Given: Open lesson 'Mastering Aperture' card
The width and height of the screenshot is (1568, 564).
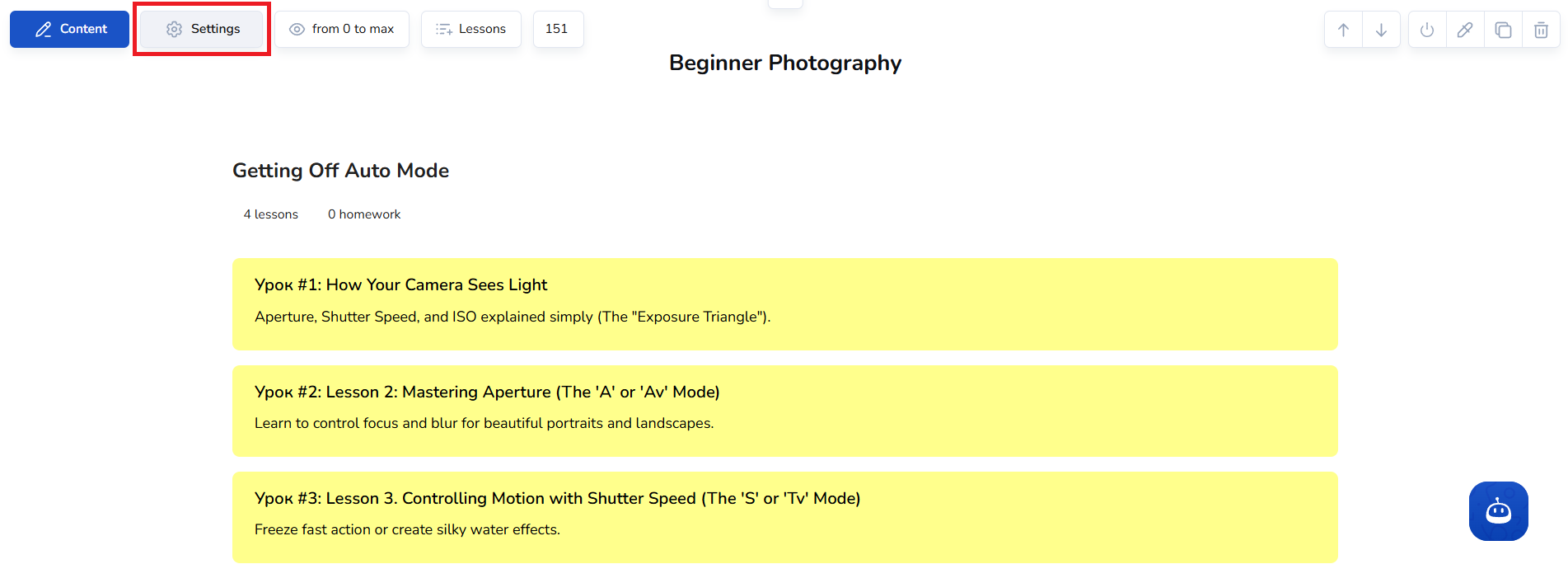Looking at the screenshot, I should pos(784,411).
